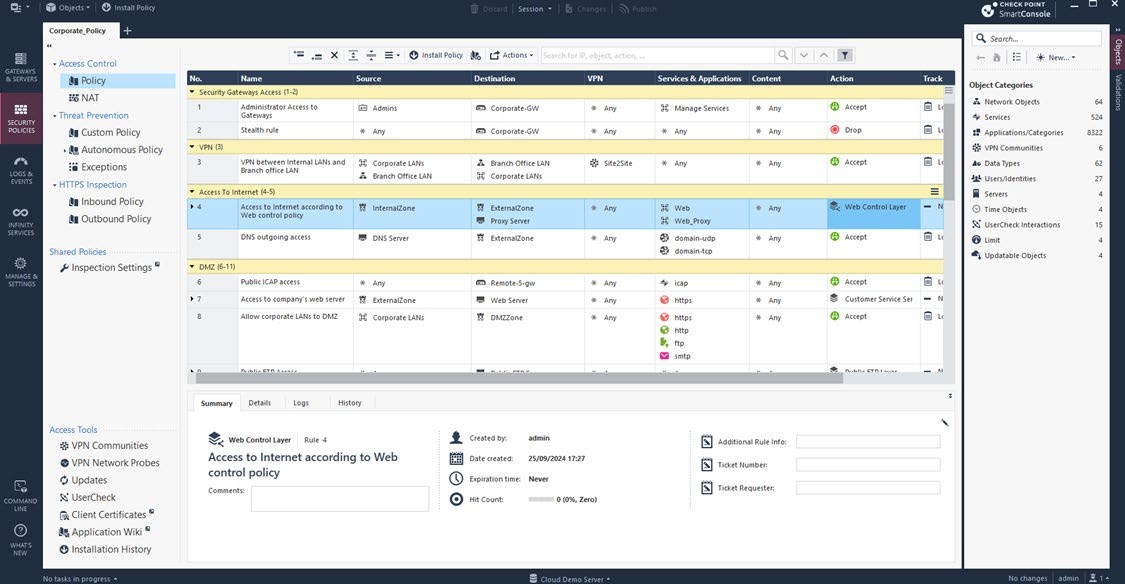Screen dimensions: 1125x584
Task: Go to next search result arrow
Action: pos(804,55)
